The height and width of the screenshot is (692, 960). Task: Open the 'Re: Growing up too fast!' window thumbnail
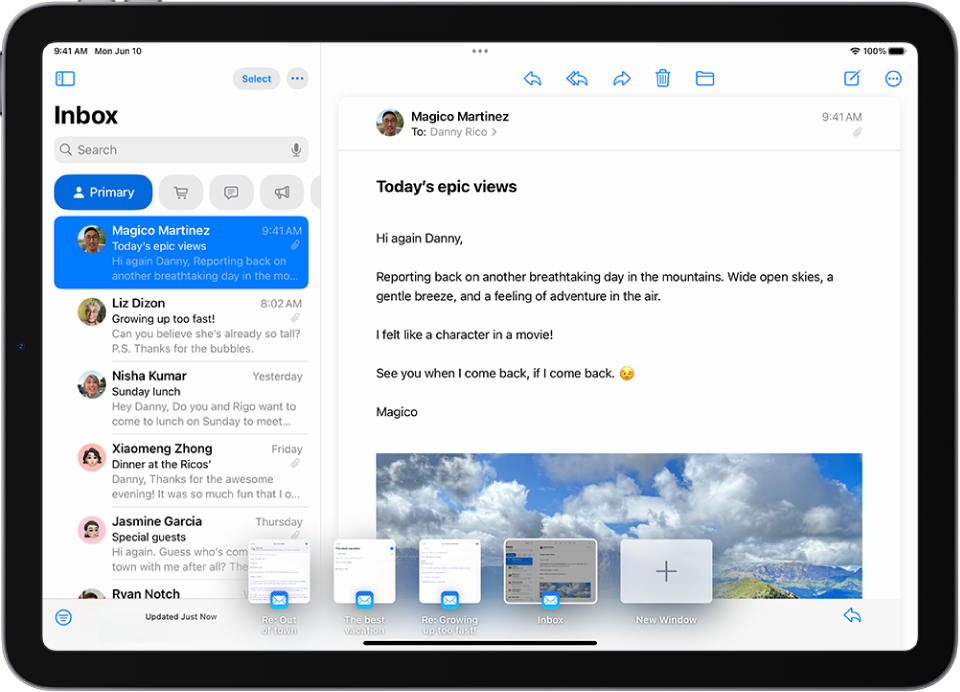pos(449,571)
